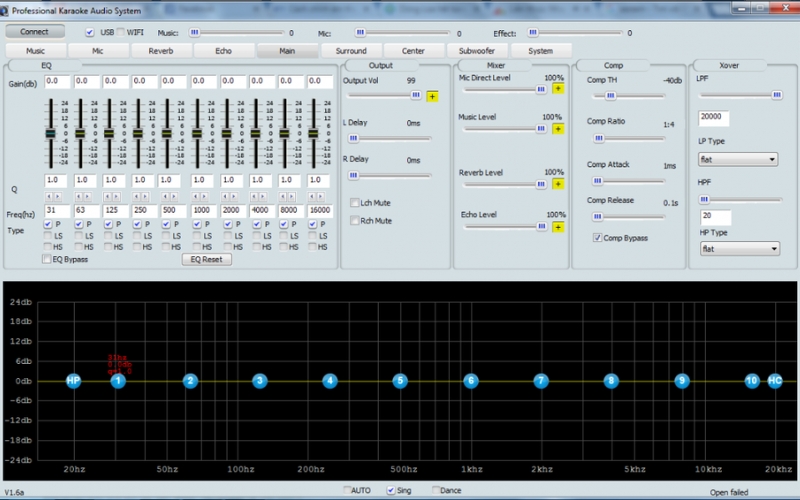Image resolution: width=800 pixels, height=500 pixels.
Task: Click the Mic slider handle
Action: pyautogui.click(x=360, y=32)
